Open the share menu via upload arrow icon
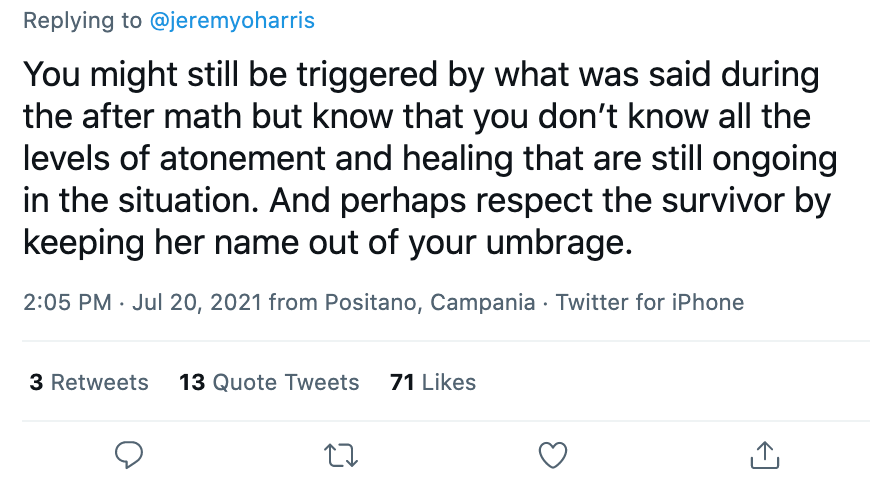The height and width of the screenshot is (488, 892). pos(765,455)
